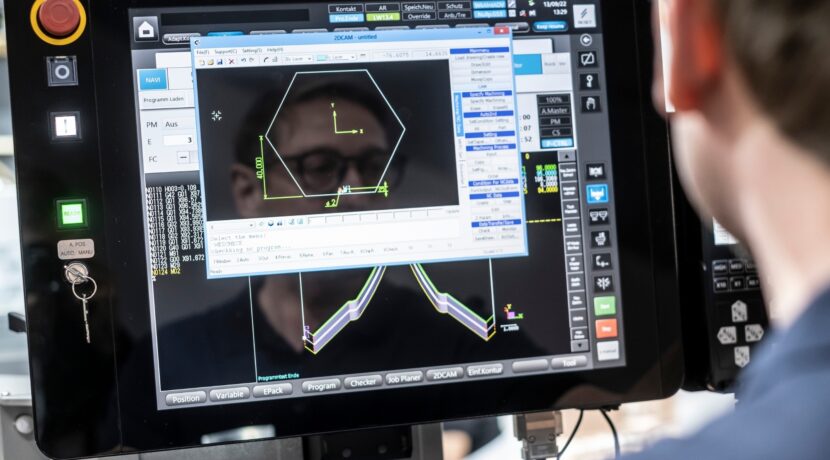The height and width of the screenshot is (460, 830).
Task: Open the Support menu in 2DCAM
Action: [x=225, y=52]
